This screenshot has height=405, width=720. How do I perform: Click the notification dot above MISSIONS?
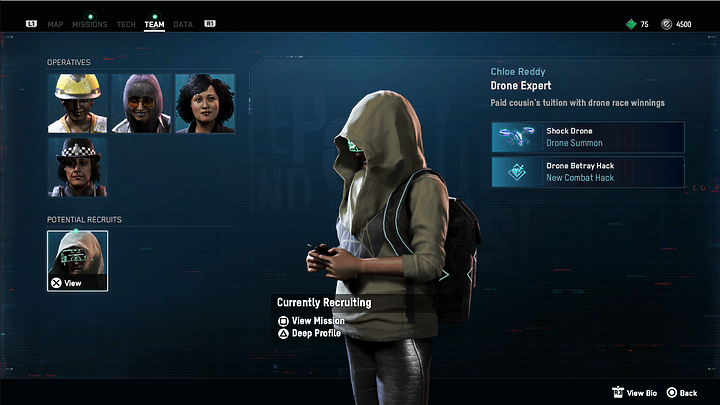point(90,17)
